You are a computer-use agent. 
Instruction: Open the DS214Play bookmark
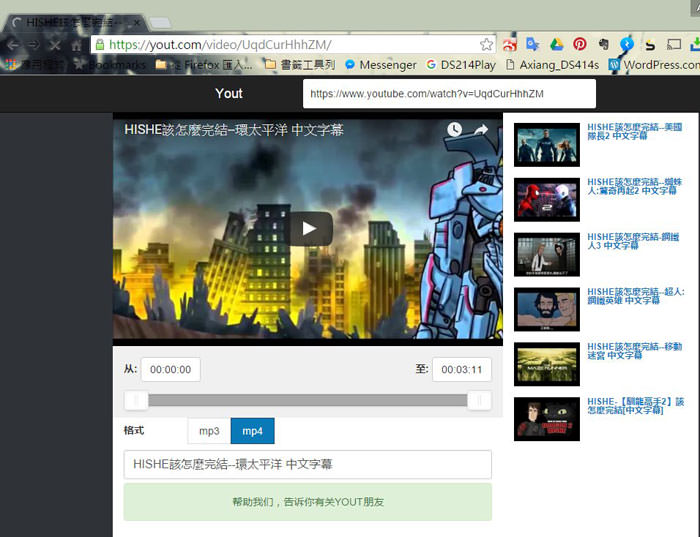[x=460, y=65]
